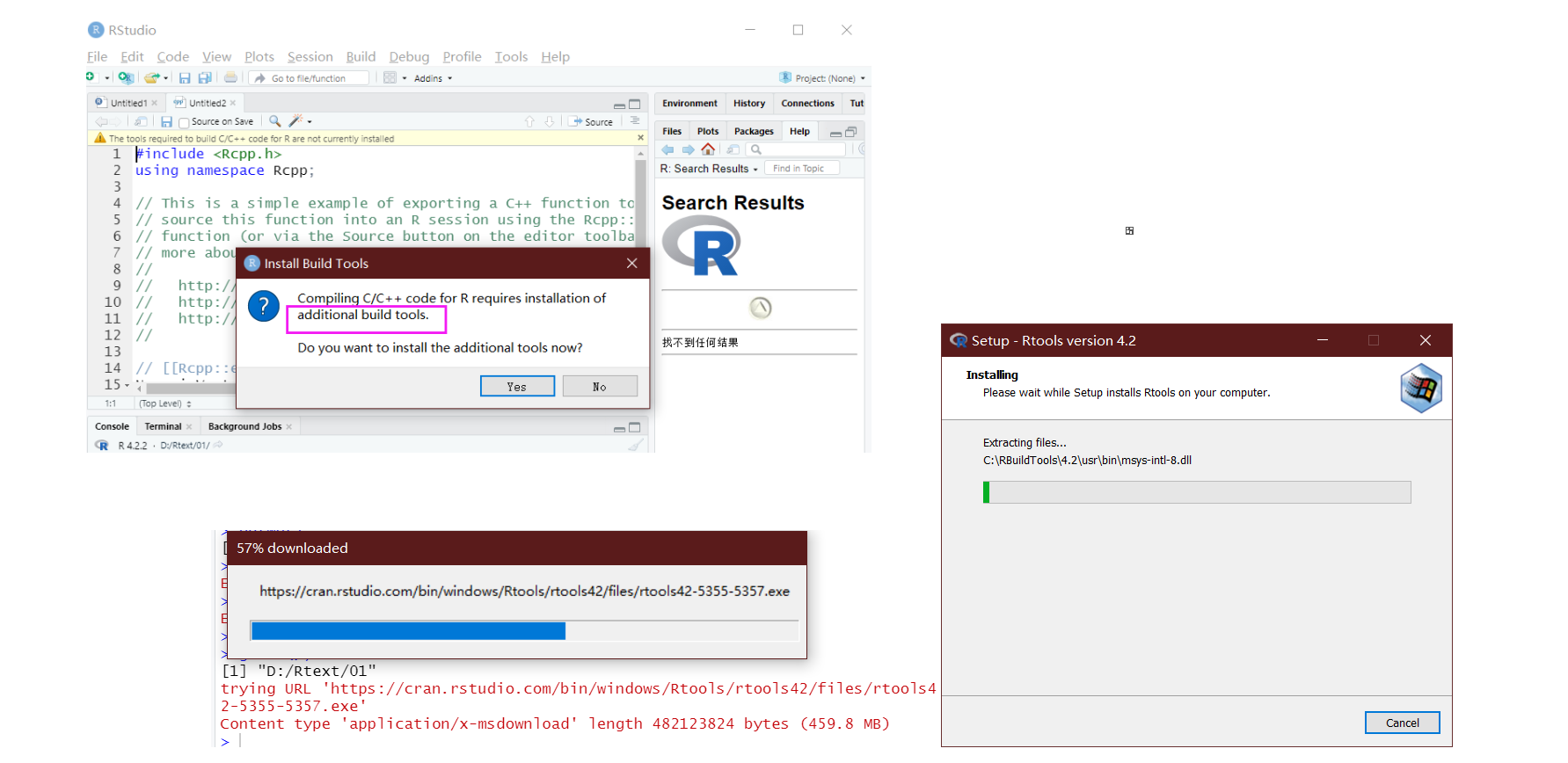Viewport: 1568px width, 763px height.
Task: Switch to the History tab
Action: (749, 104)
